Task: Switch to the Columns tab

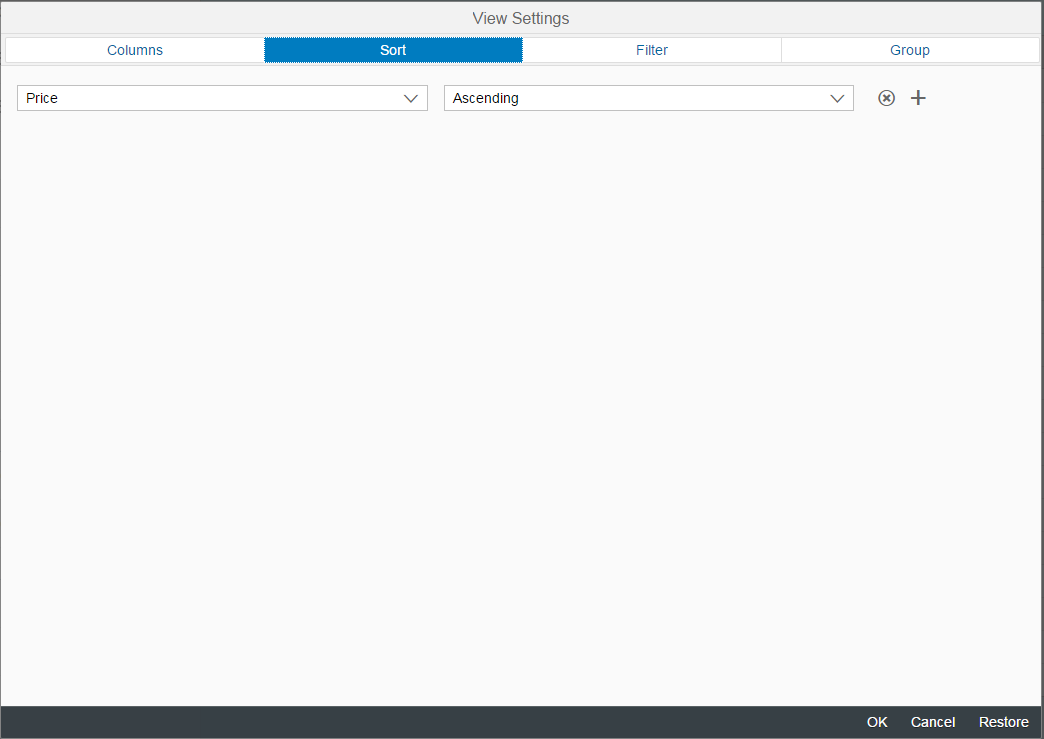Action: 135,50
